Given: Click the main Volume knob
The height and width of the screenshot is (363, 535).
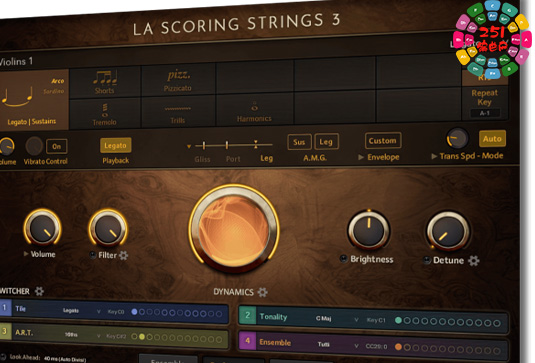Looking at the screenshot, I should tap(42, 228).
